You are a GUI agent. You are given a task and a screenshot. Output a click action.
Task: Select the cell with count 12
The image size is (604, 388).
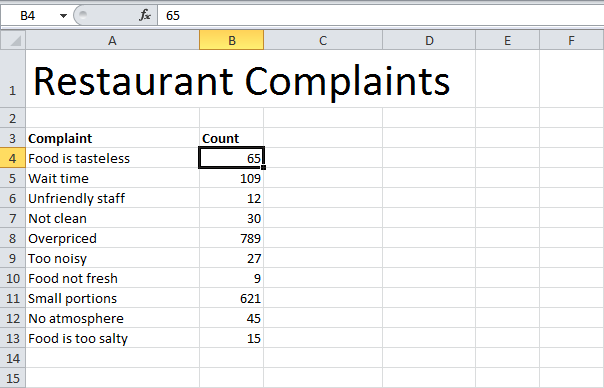[232, 198]
